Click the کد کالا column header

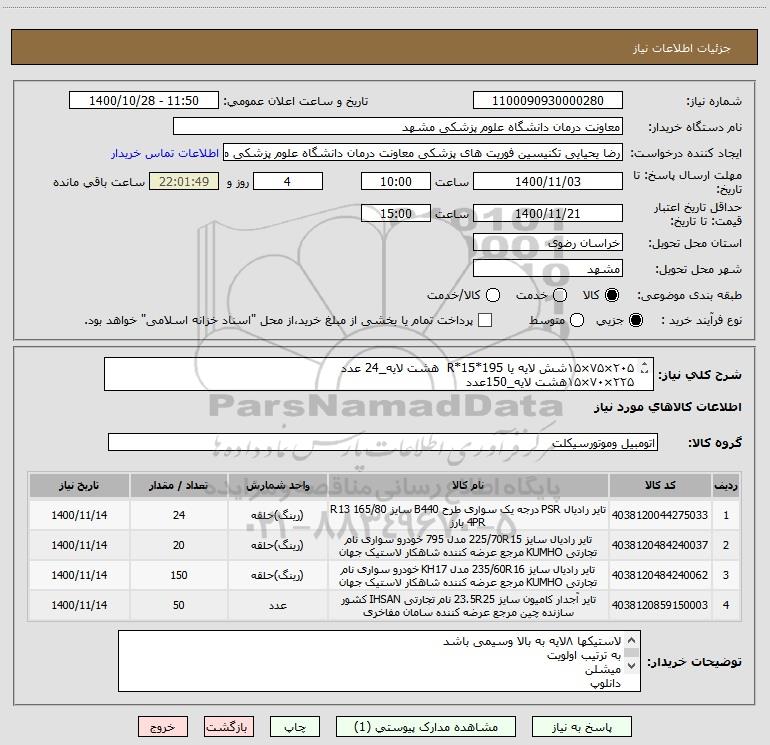click(660, 485)
